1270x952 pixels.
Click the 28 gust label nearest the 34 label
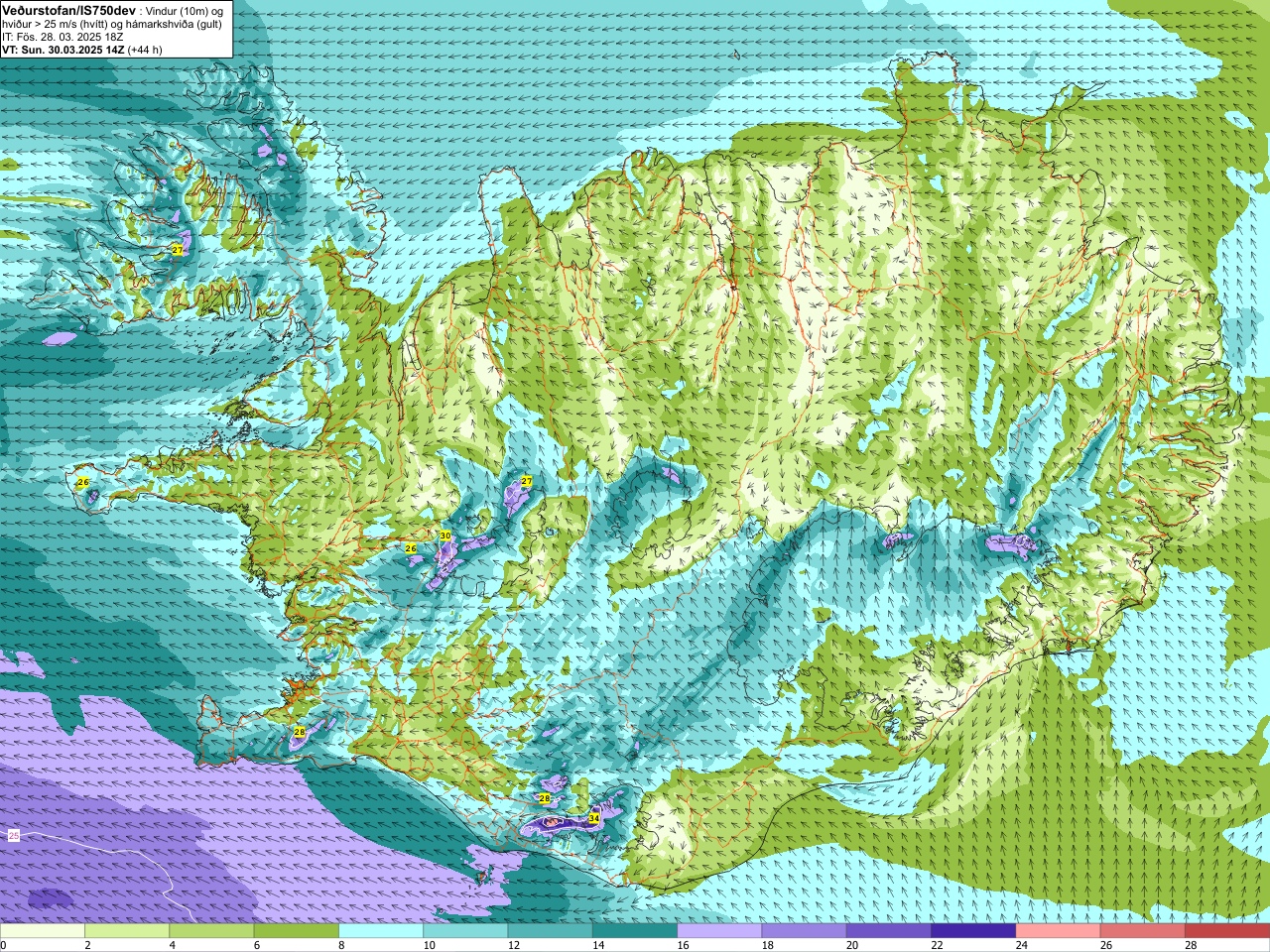544,798
